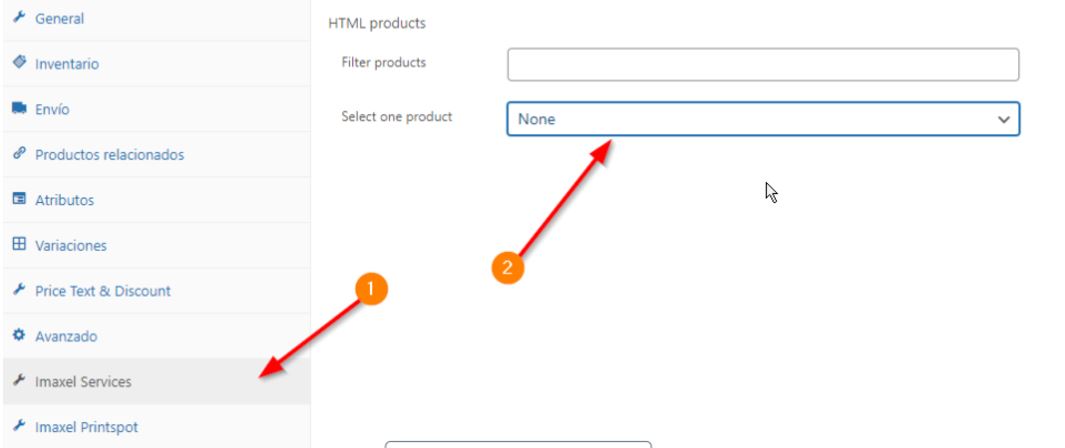Focus the Filter products text field
This screenshot has height=448, width=1065.
point(762,64)
